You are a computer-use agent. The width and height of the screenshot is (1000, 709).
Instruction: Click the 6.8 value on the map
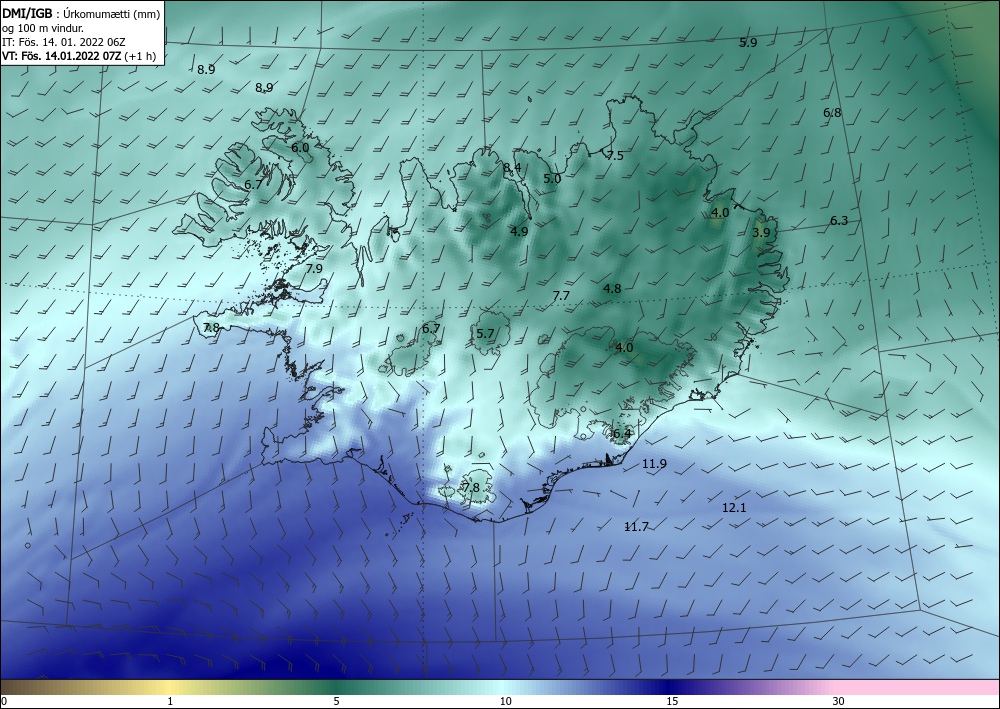coord(832,113)
